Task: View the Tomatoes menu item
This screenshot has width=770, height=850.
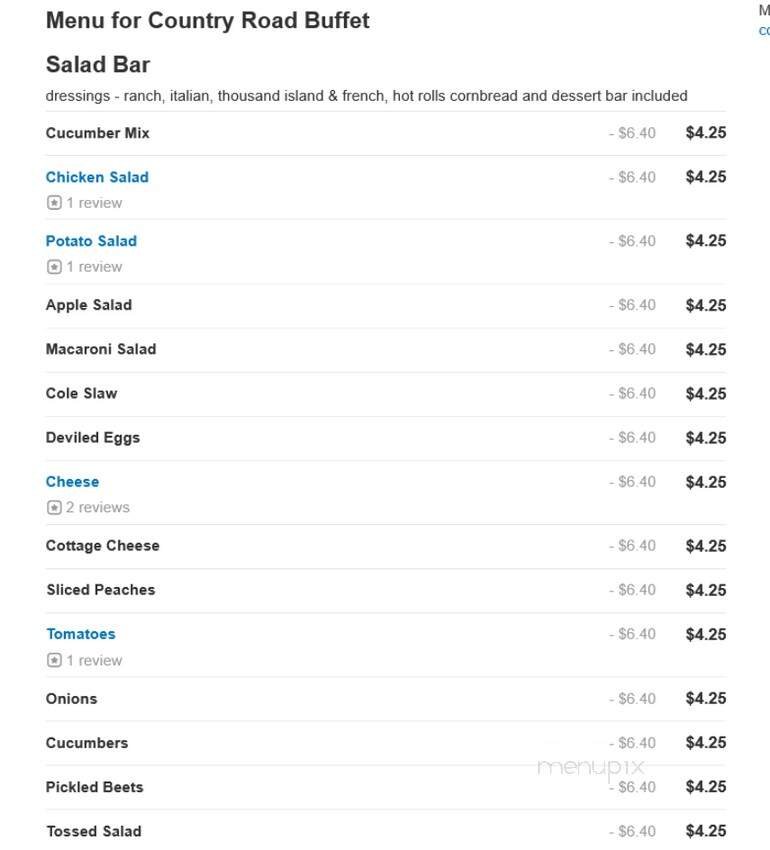Action: tap(81, 633)
